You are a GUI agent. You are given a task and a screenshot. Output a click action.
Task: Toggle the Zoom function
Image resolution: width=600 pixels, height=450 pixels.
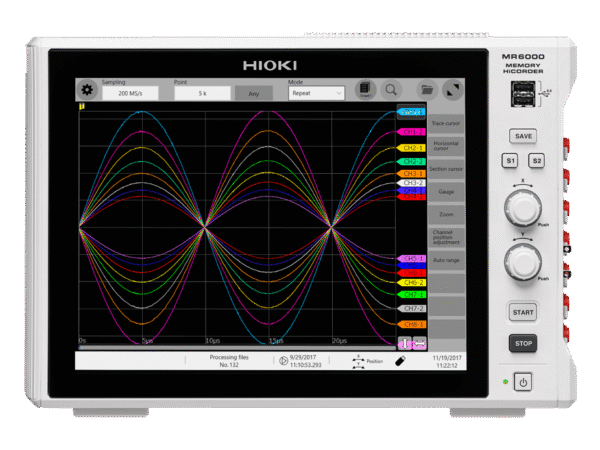pos(446,214)
